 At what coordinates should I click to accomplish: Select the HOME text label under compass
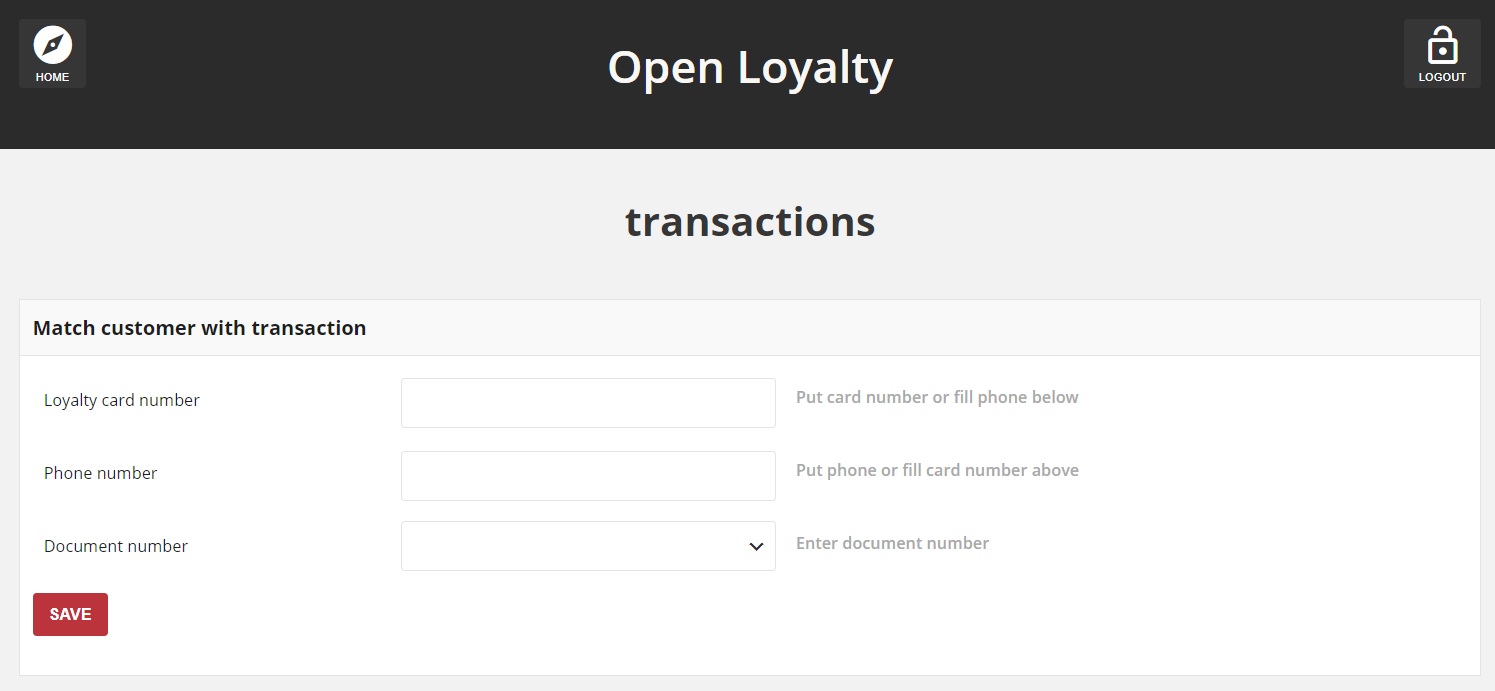52,77
